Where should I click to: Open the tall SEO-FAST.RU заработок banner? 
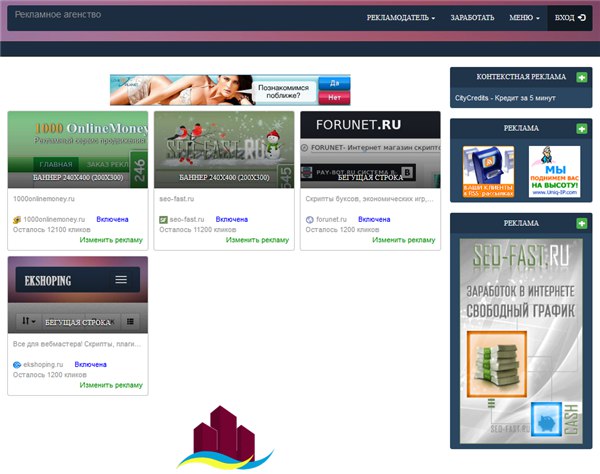521,341
